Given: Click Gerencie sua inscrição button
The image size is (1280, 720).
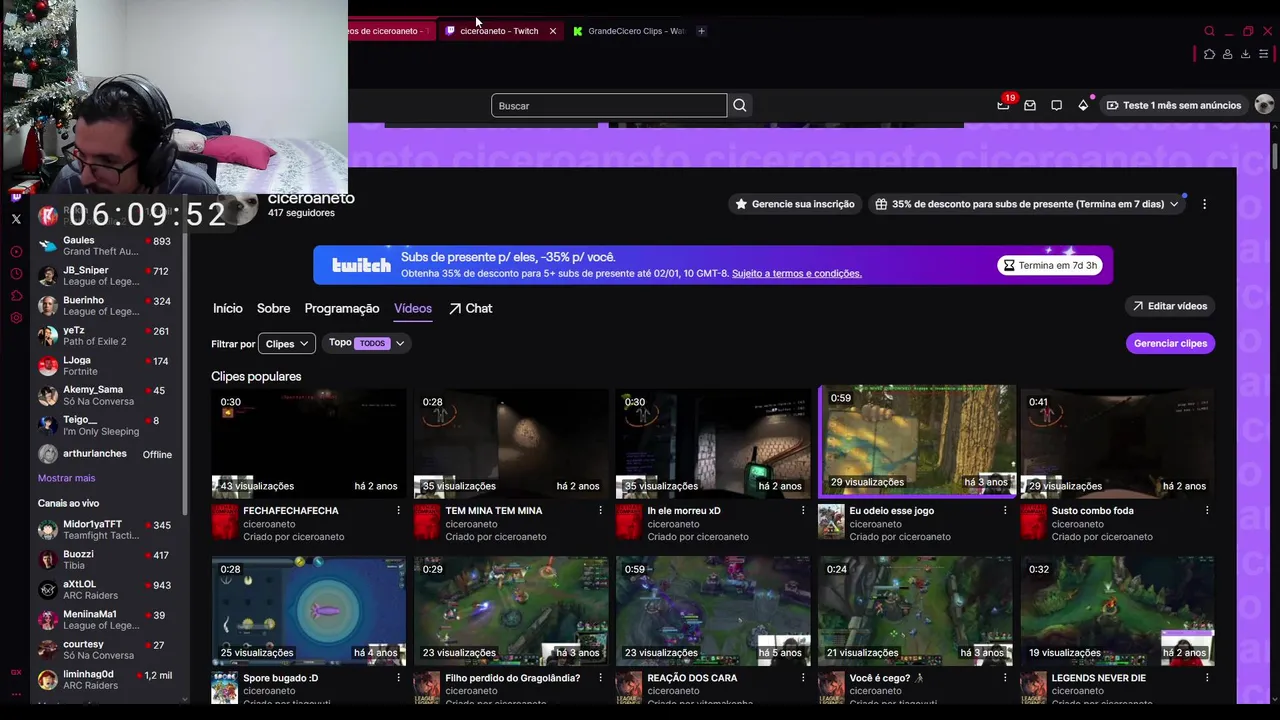Looking at the screenshot, I should tap(795, 204).
